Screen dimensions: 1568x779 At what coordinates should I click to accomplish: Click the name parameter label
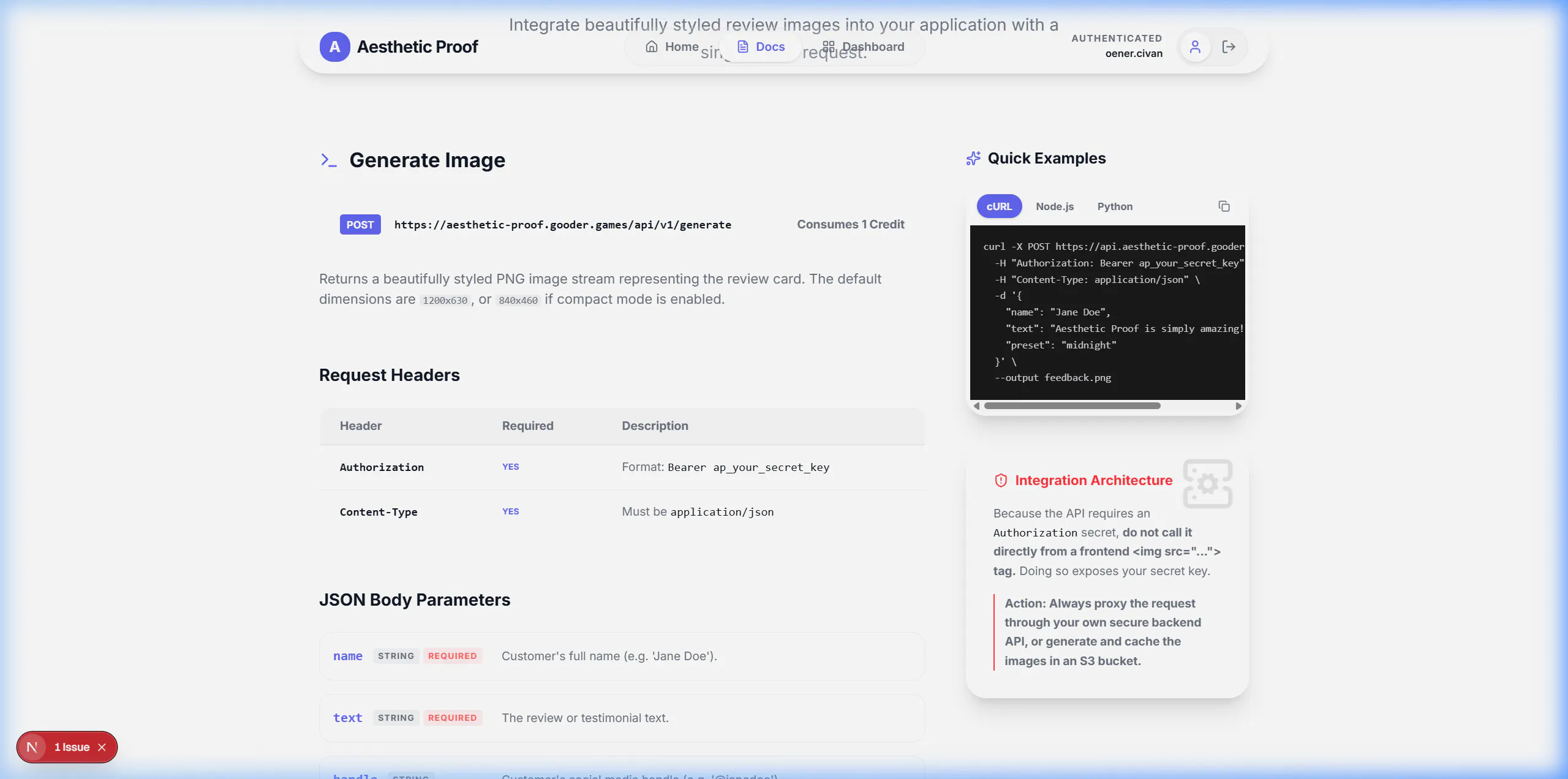pos(348,656)
